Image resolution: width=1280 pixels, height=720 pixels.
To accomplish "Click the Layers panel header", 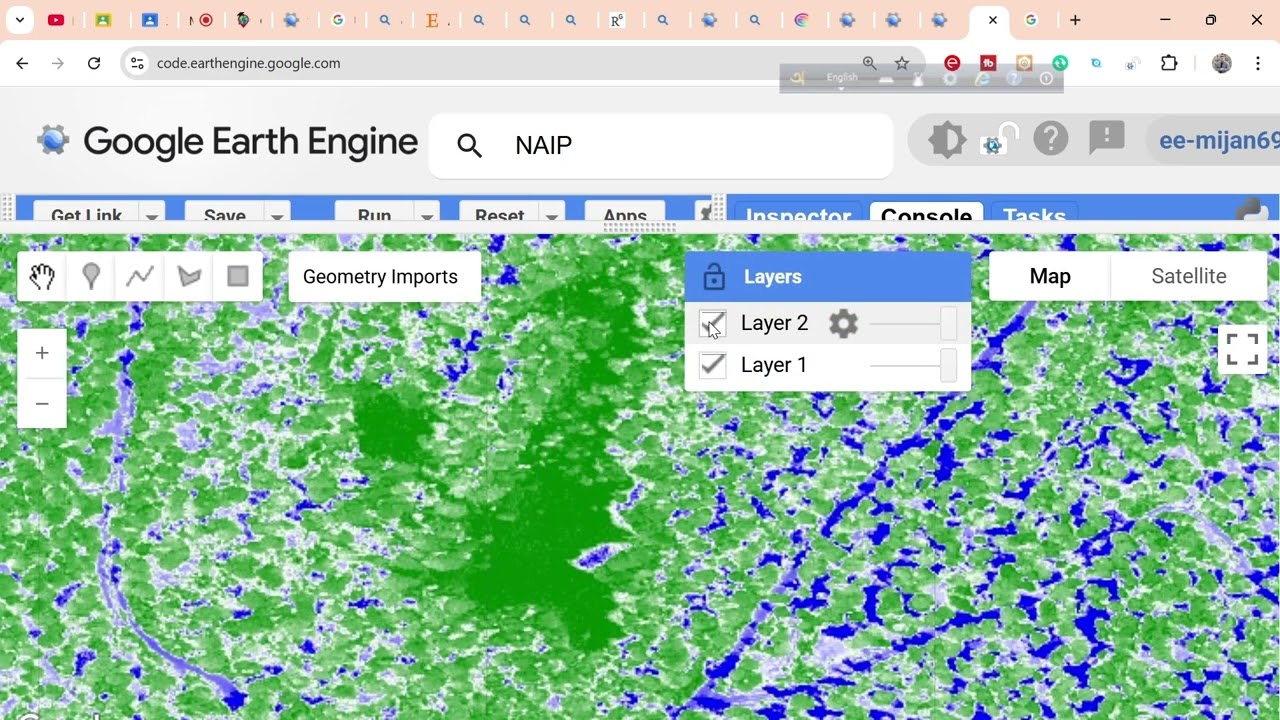I will 828,277.
